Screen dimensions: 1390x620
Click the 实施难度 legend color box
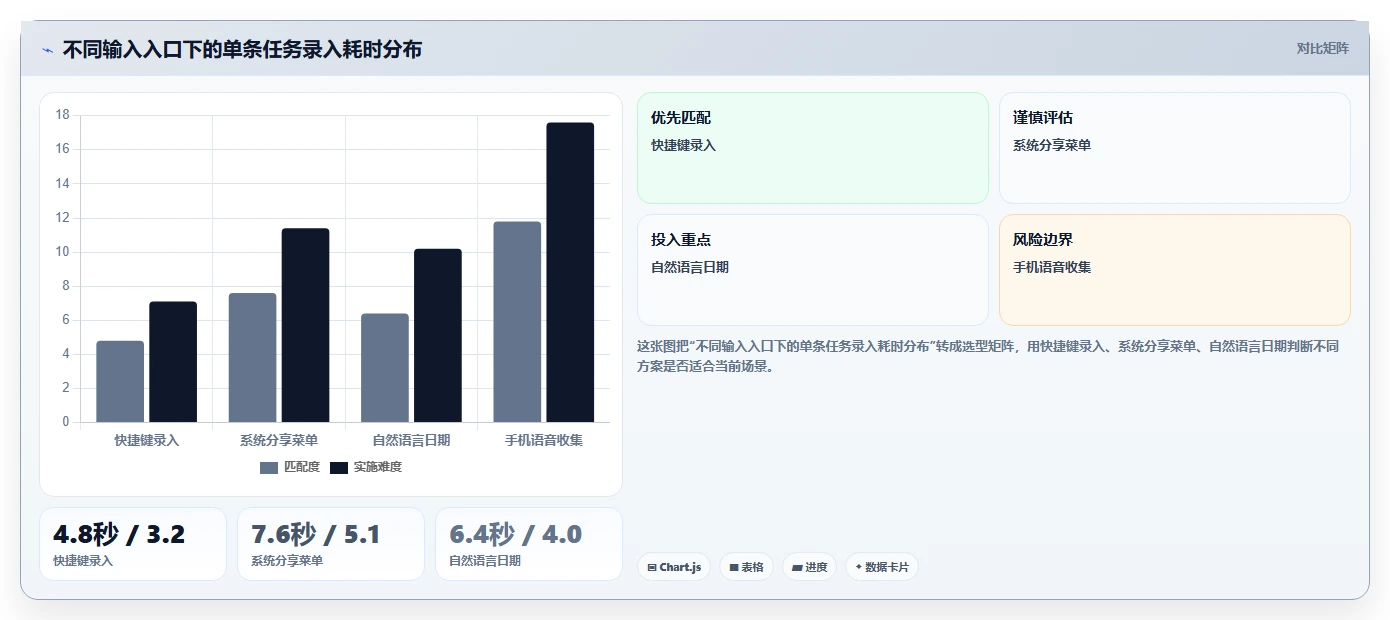[x=339, y=467]
